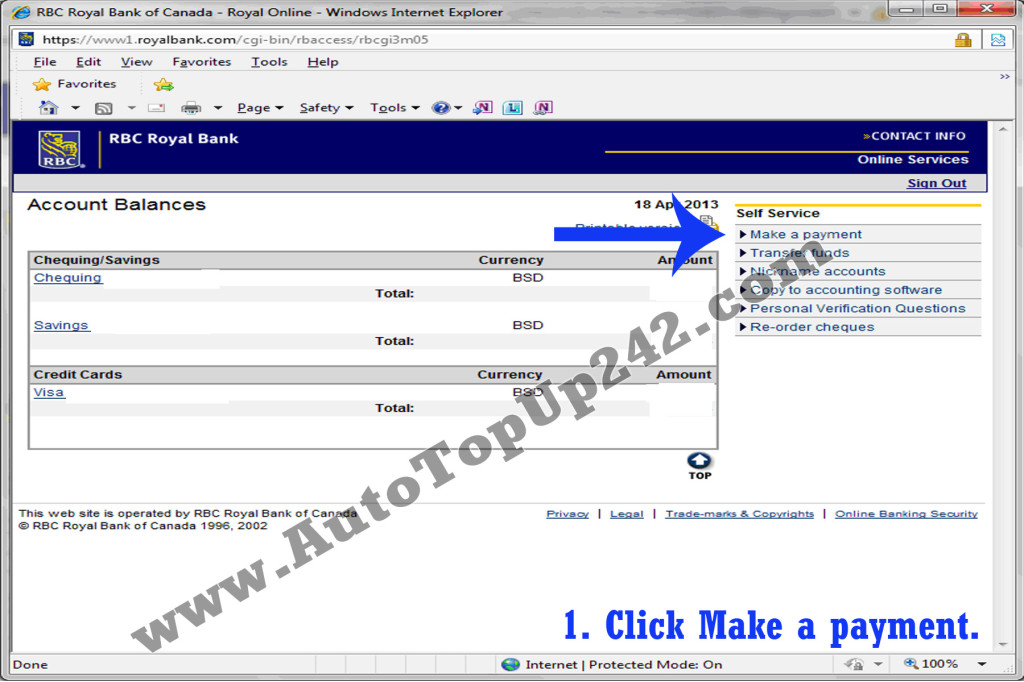Image resolution: width=1024 pixels, height=682 pixels.
Task: Expand the toolbar overflow chevron
Action: pos(1004,77)
